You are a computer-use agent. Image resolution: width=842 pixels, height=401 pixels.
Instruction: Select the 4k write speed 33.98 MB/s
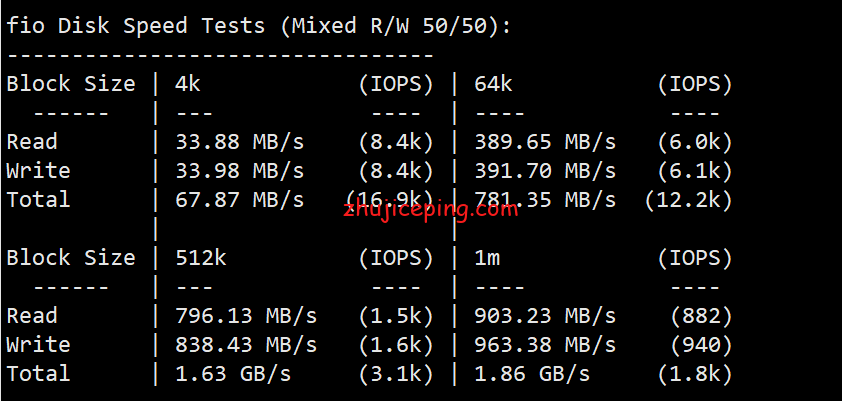pyautogui.click(x=239, y=171)
